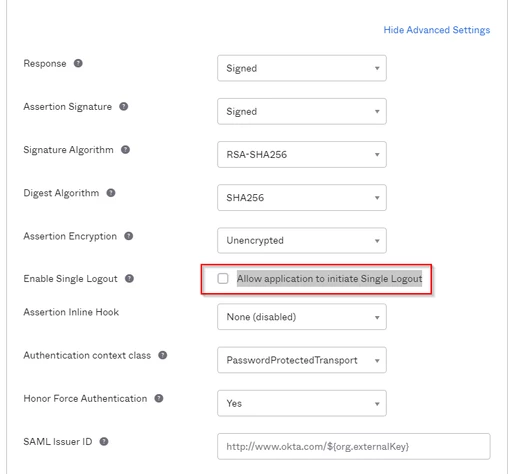Enable Allow application to initiate Single Logout

coord(223,278)
